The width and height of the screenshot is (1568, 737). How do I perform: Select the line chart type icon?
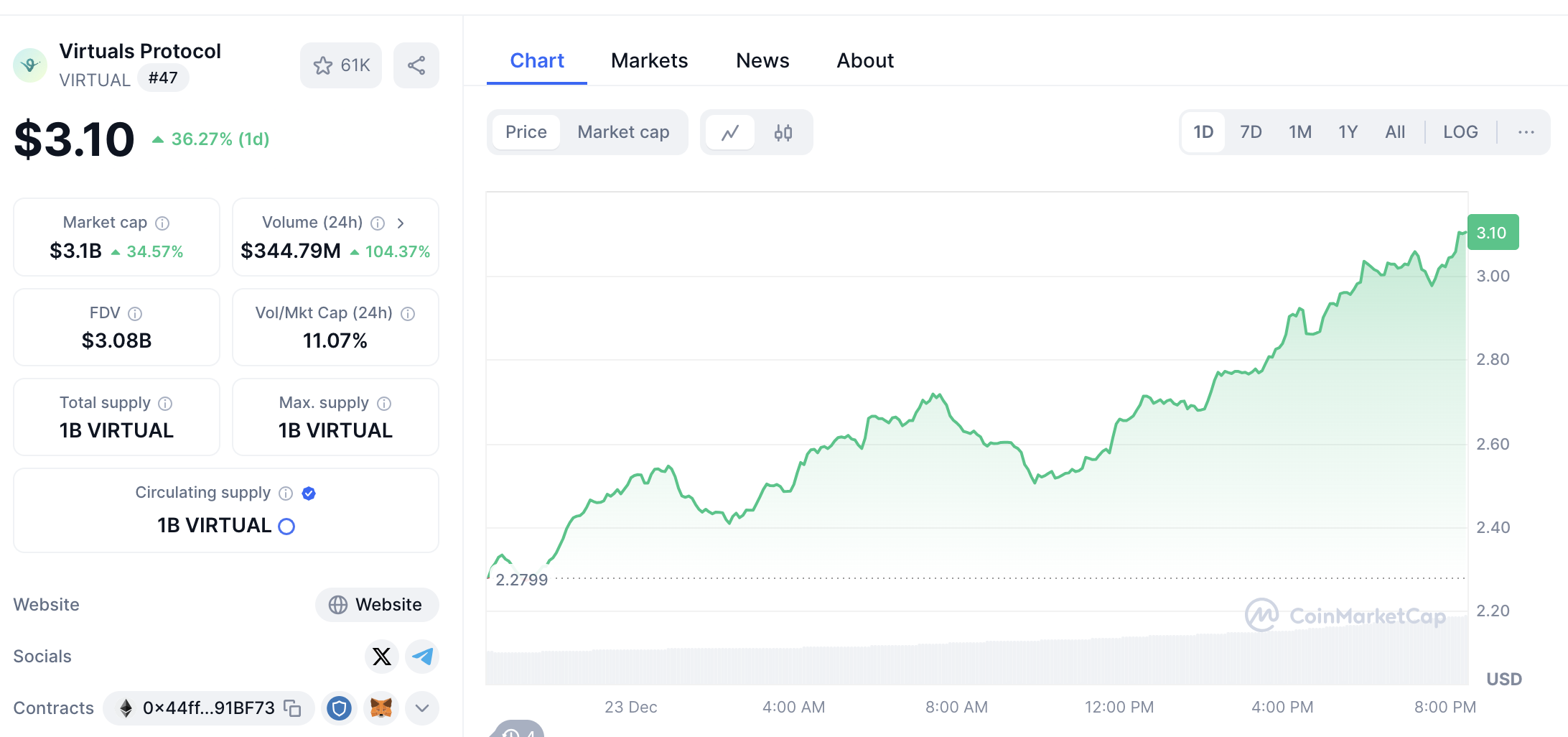(730, 132)
